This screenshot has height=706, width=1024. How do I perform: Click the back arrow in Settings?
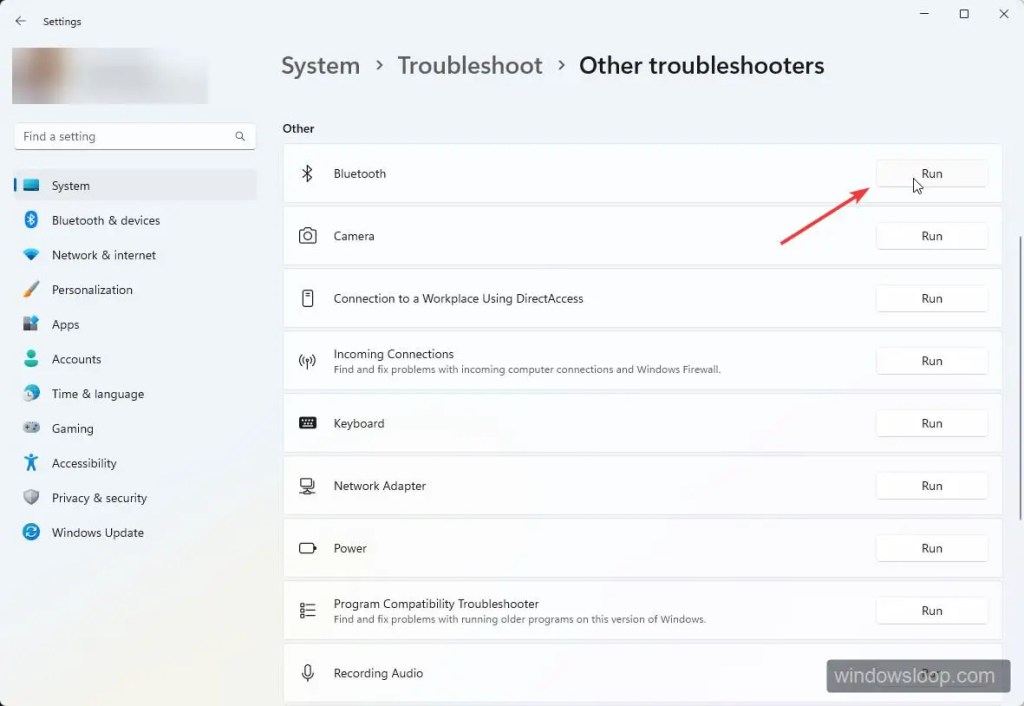click(21, 21)
